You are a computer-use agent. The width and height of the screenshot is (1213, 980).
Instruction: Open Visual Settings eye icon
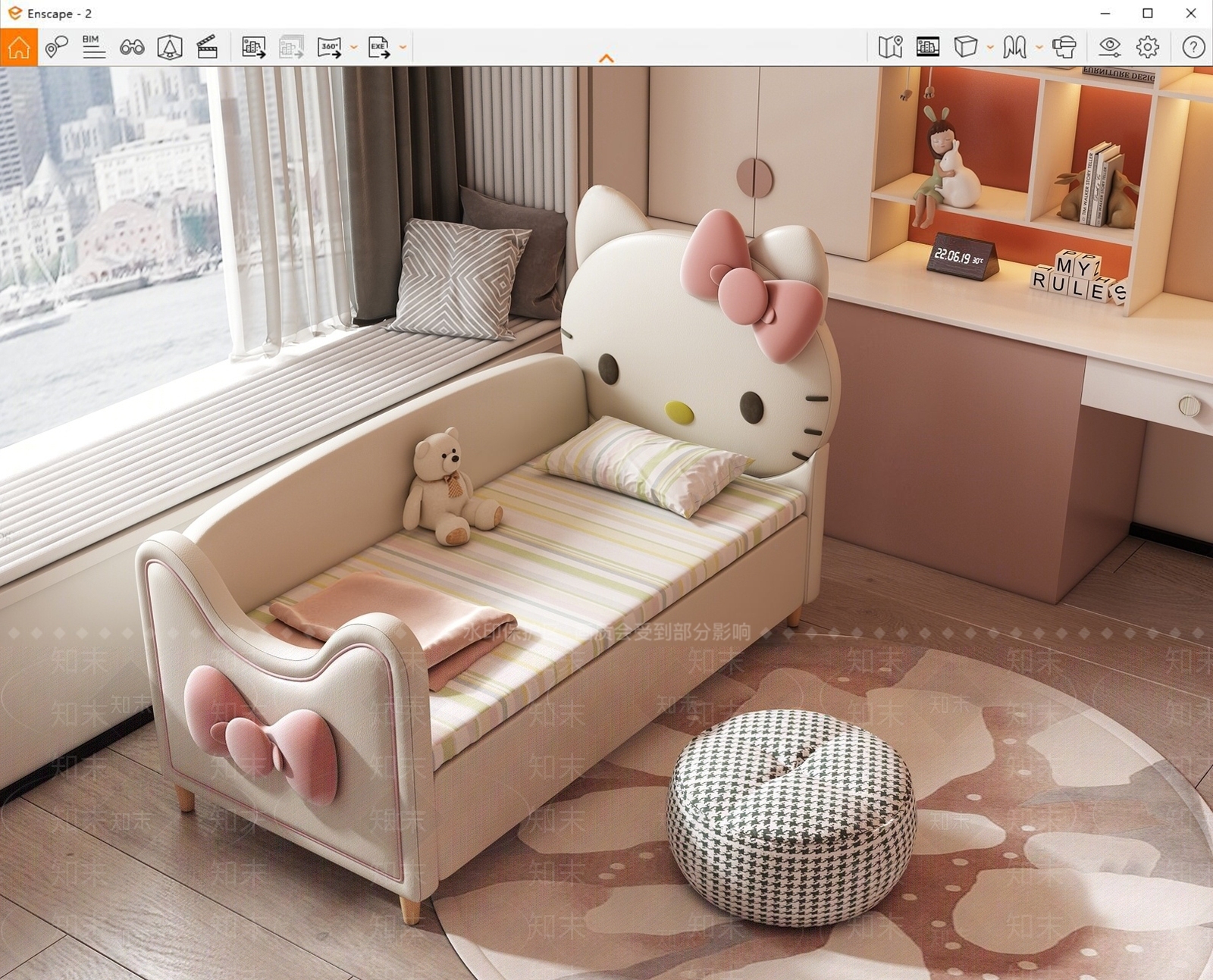(x=1110, y=47)
